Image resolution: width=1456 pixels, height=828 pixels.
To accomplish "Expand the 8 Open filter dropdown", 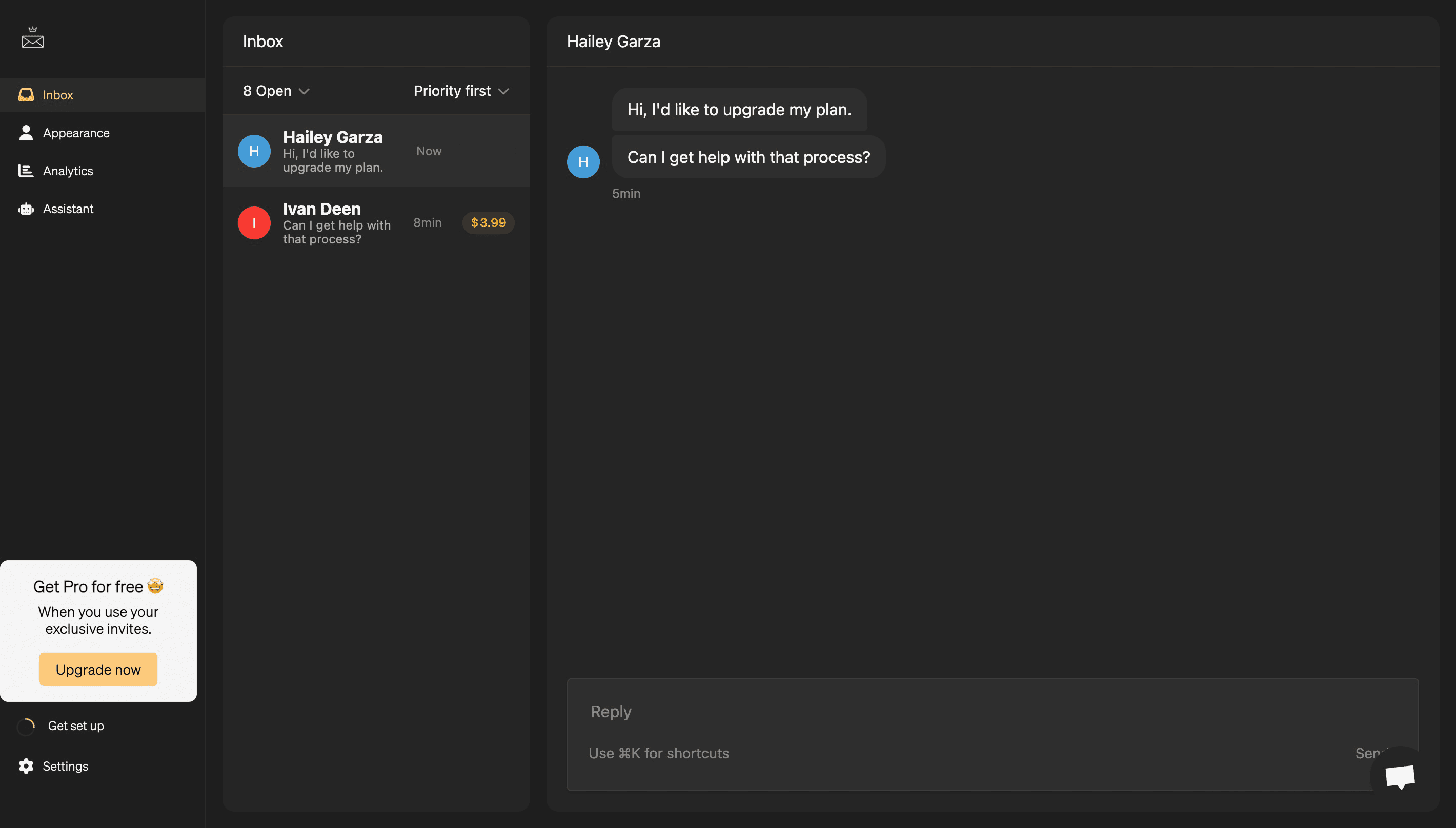I will pos(276,90).
